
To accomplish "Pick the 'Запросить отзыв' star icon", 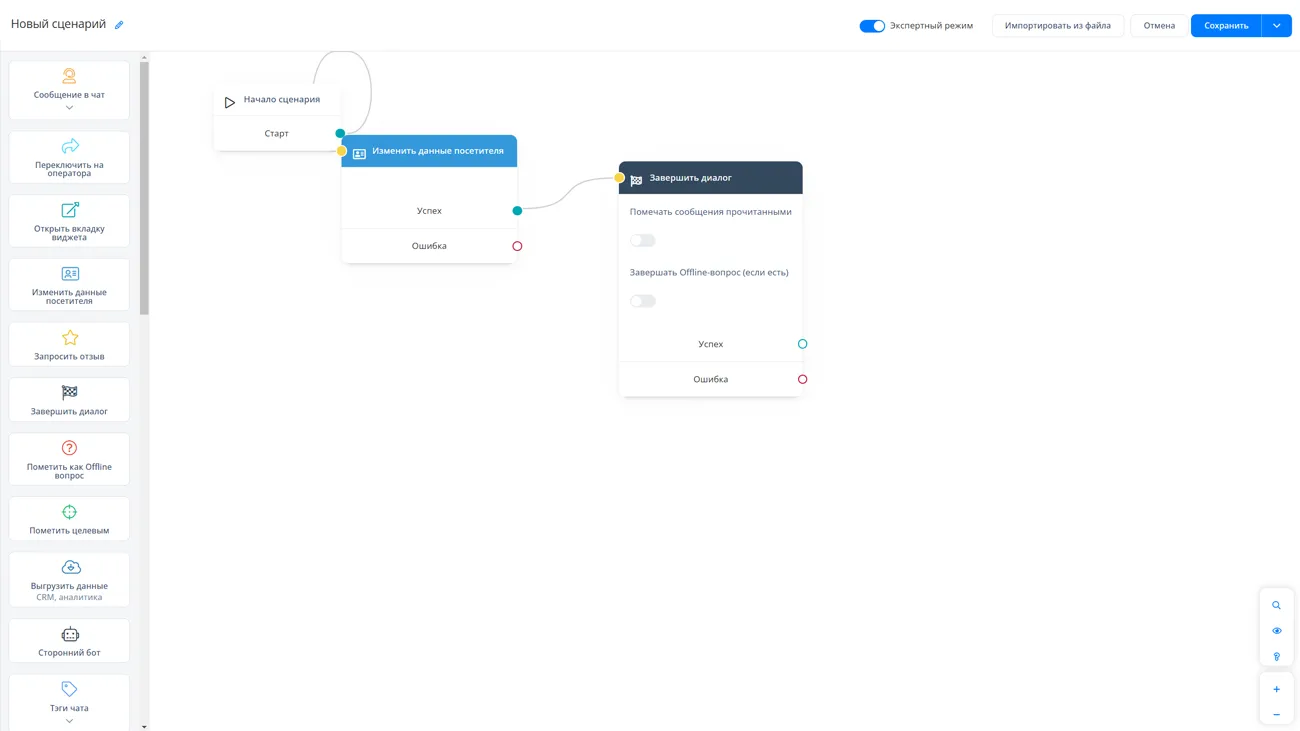I will 69,338.
